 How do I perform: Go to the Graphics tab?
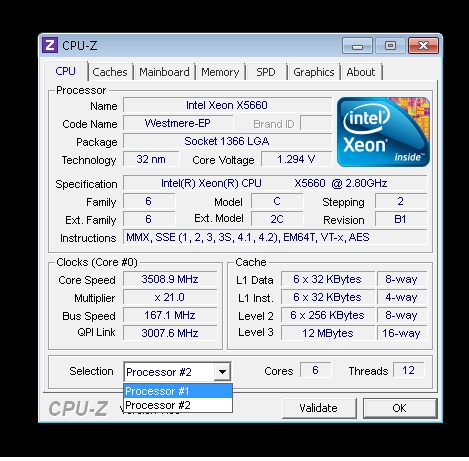314,72
